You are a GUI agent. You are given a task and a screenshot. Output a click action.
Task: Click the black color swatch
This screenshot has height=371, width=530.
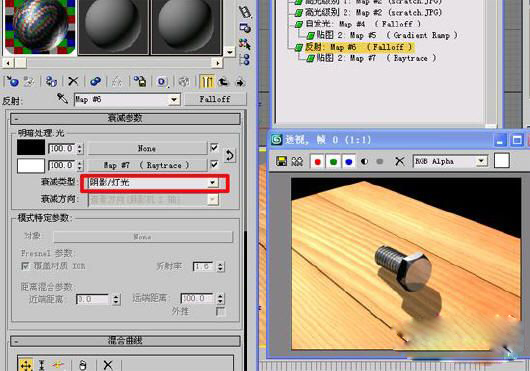pos(31,148)
